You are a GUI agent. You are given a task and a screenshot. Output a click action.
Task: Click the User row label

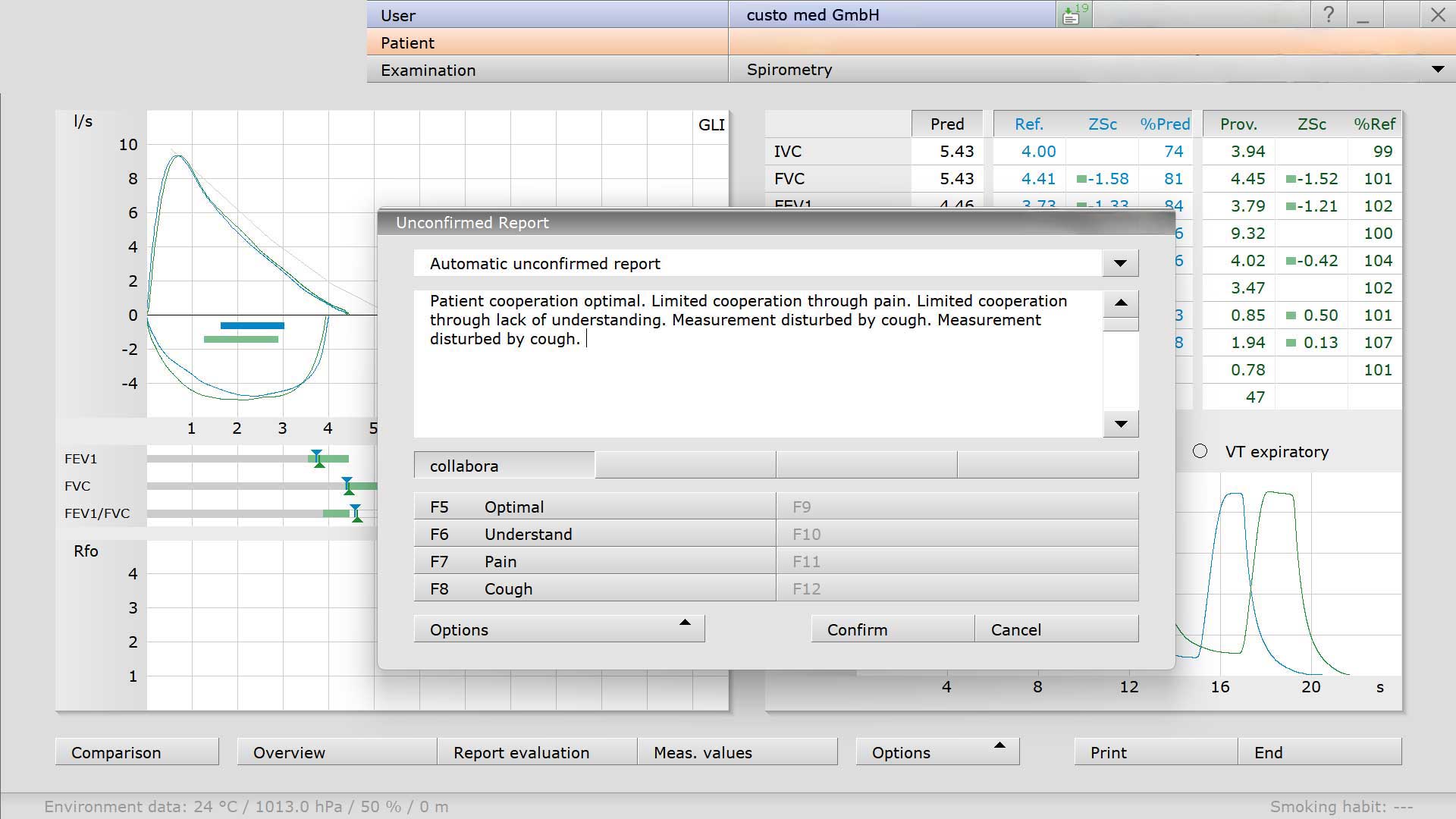[x=398, y=15]
